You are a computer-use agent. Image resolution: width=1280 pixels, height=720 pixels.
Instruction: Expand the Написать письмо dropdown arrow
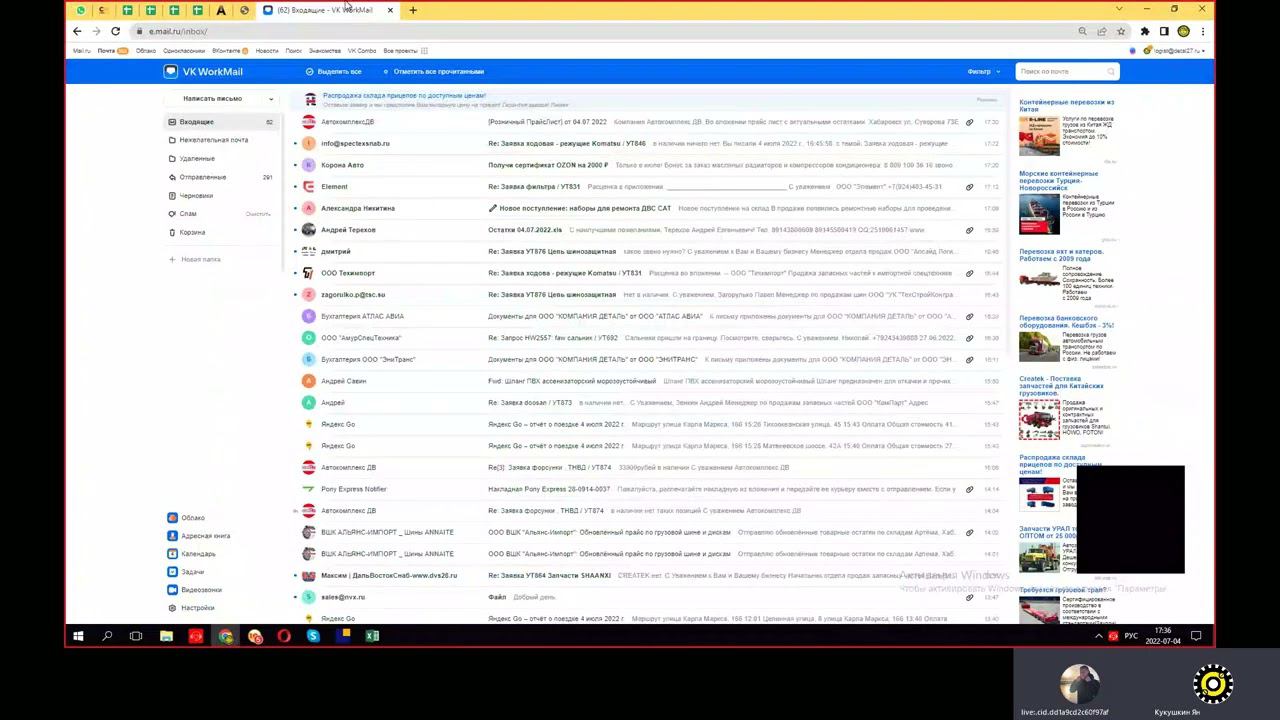[x=270, y=99]
